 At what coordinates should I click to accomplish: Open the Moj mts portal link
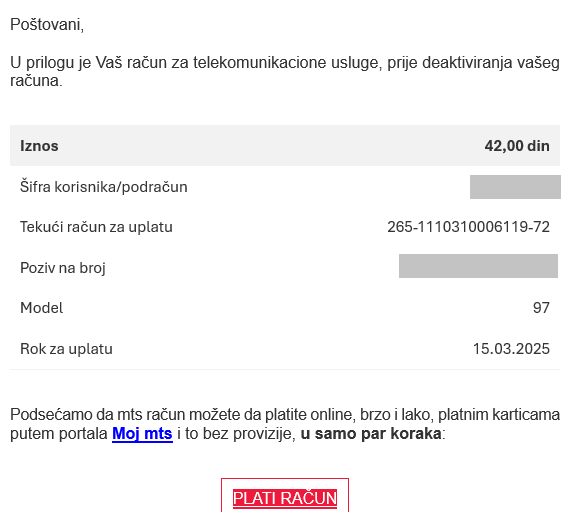tap(142, 433)
